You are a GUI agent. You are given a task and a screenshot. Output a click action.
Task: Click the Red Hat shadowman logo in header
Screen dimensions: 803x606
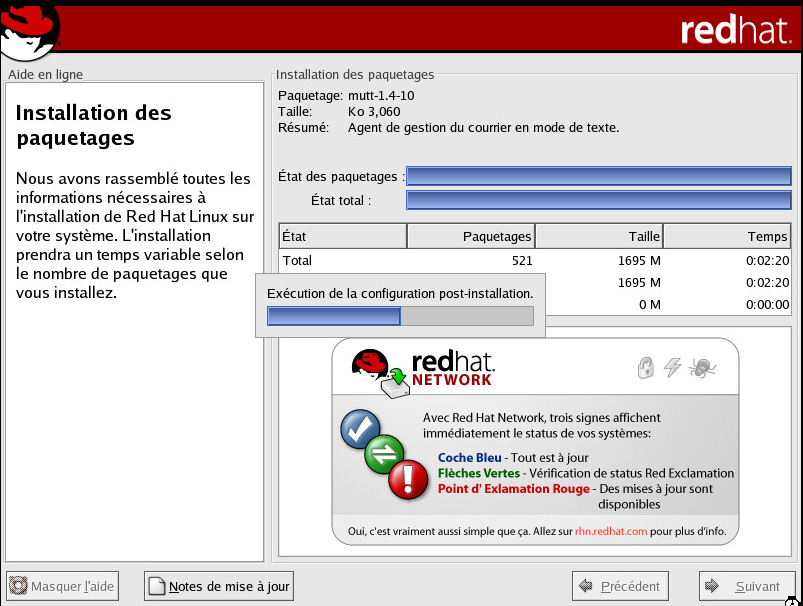tap(30, 28)
